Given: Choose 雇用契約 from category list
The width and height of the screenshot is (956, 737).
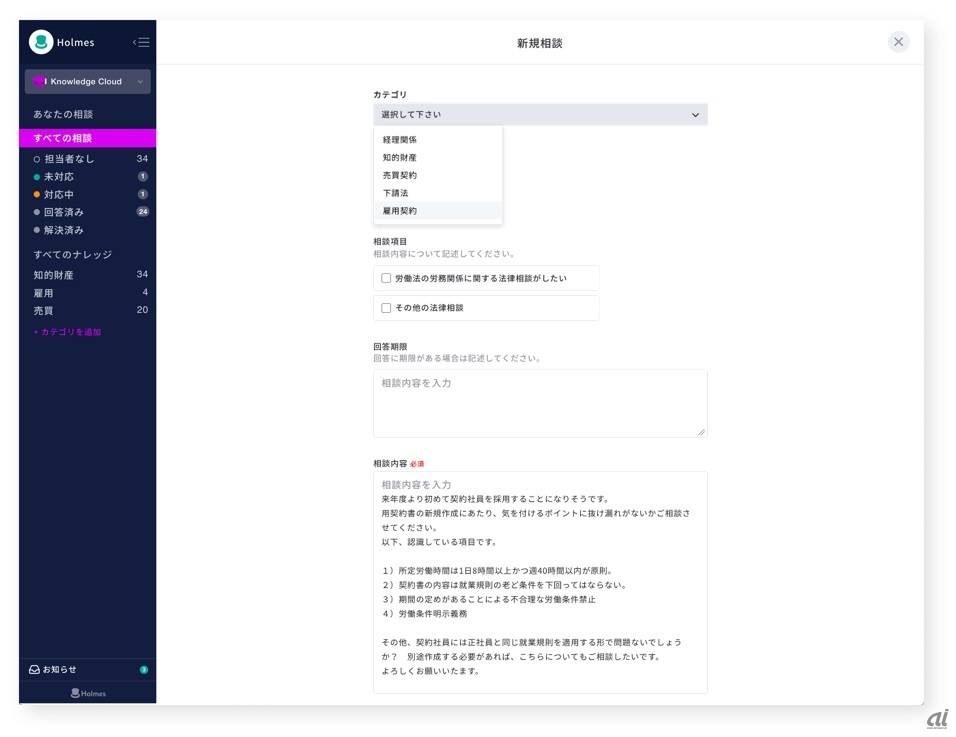Looking at the screenshot, I should click(x=438, y=210).
